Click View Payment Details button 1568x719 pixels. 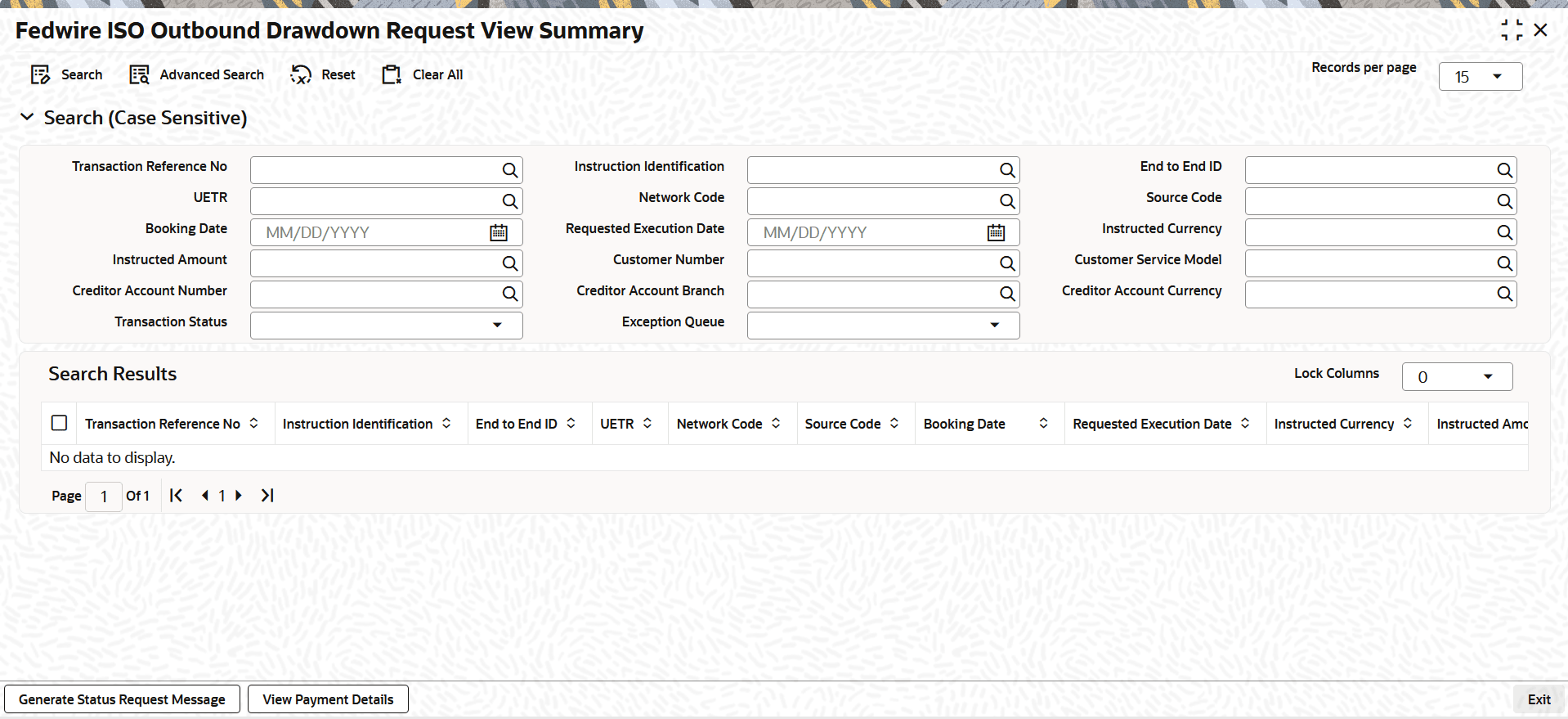(328, 699)
